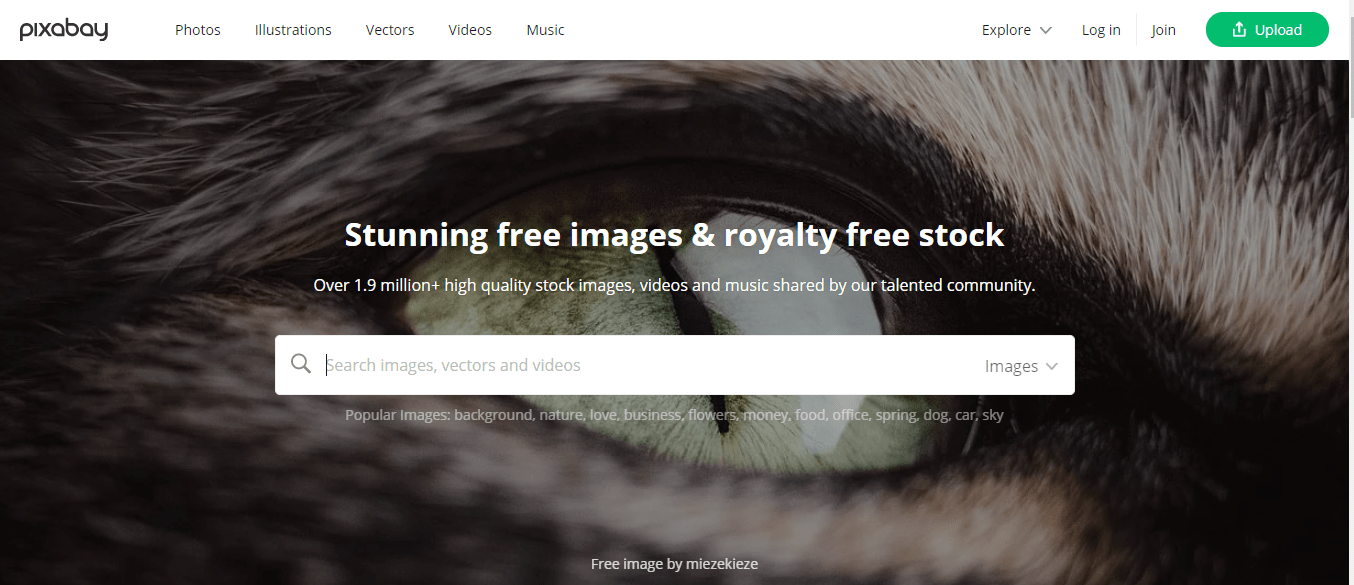
Task: Select the popular tag nature
Action: (560, 414)
